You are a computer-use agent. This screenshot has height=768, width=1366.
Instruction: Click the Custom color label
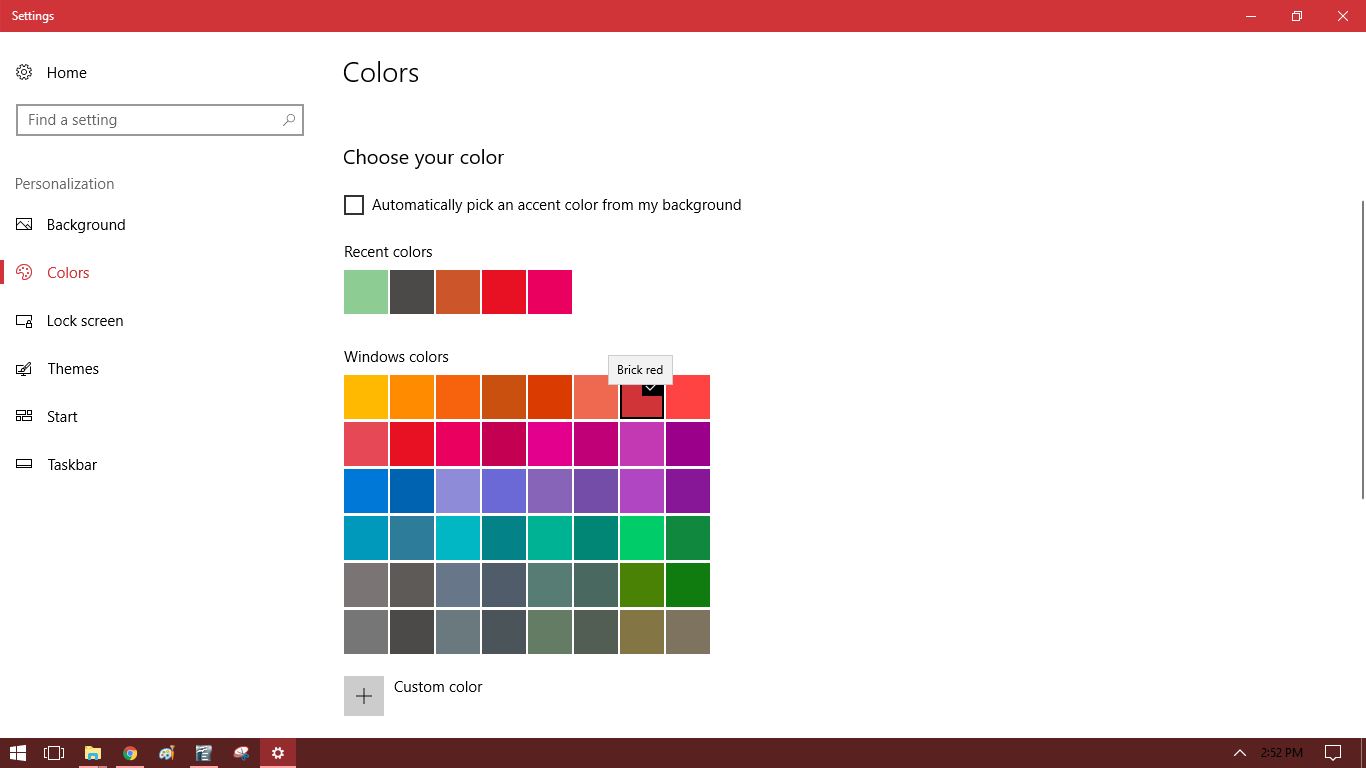pyautogui.click(x=438, y=687)
